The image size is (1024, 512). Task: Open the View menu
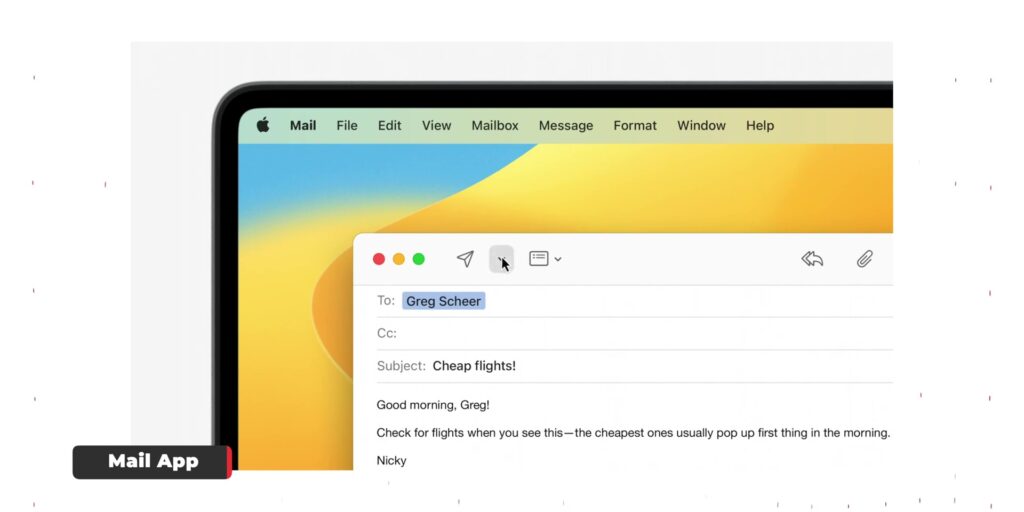(x=436, y=125)
